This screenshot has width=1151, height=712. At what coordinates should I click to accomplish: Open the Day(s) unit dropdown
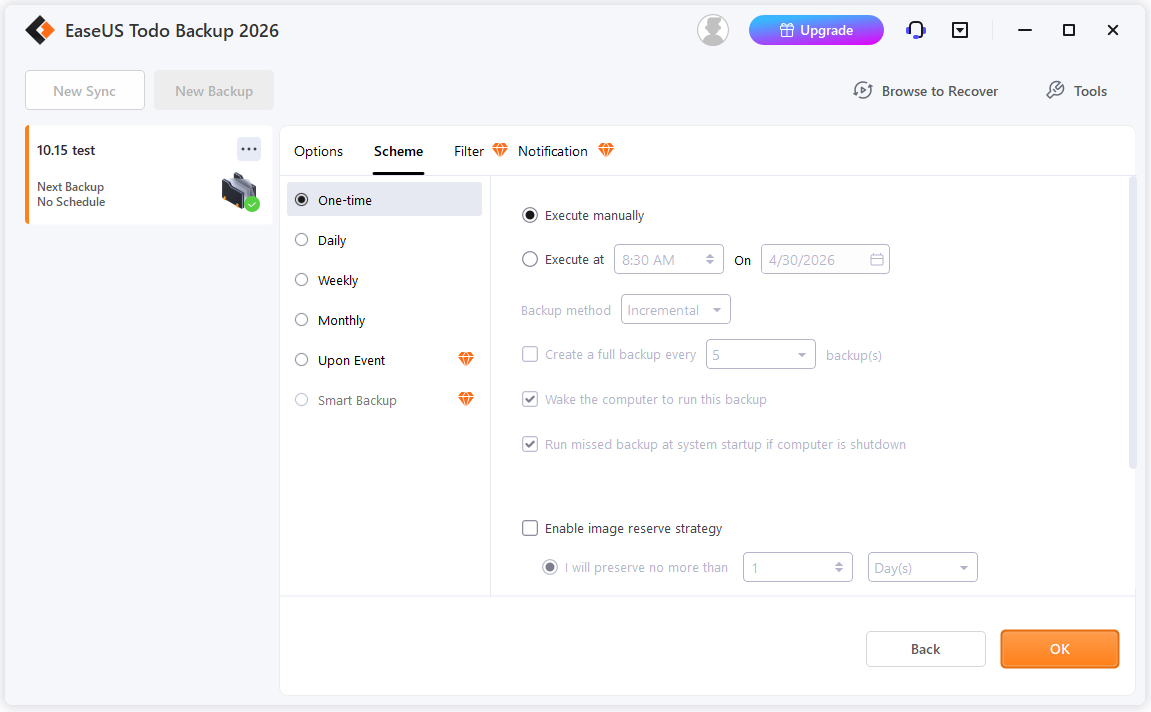tap(923, 567)
